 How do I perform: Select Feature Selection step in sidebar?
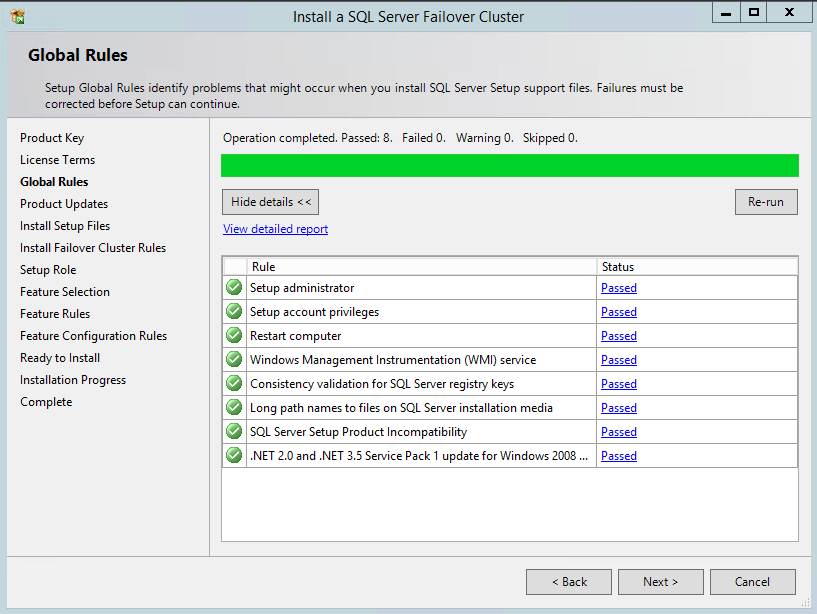[x=65, y=292]
